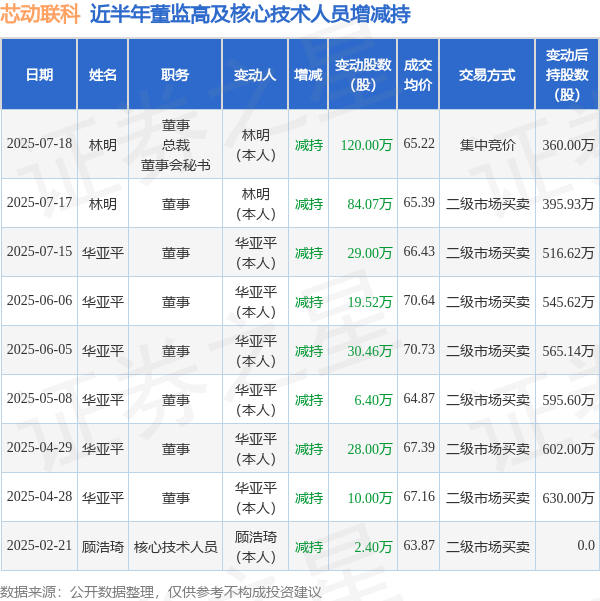Click the date 2025-04-28
600x601 pixels.
[39, 497]
